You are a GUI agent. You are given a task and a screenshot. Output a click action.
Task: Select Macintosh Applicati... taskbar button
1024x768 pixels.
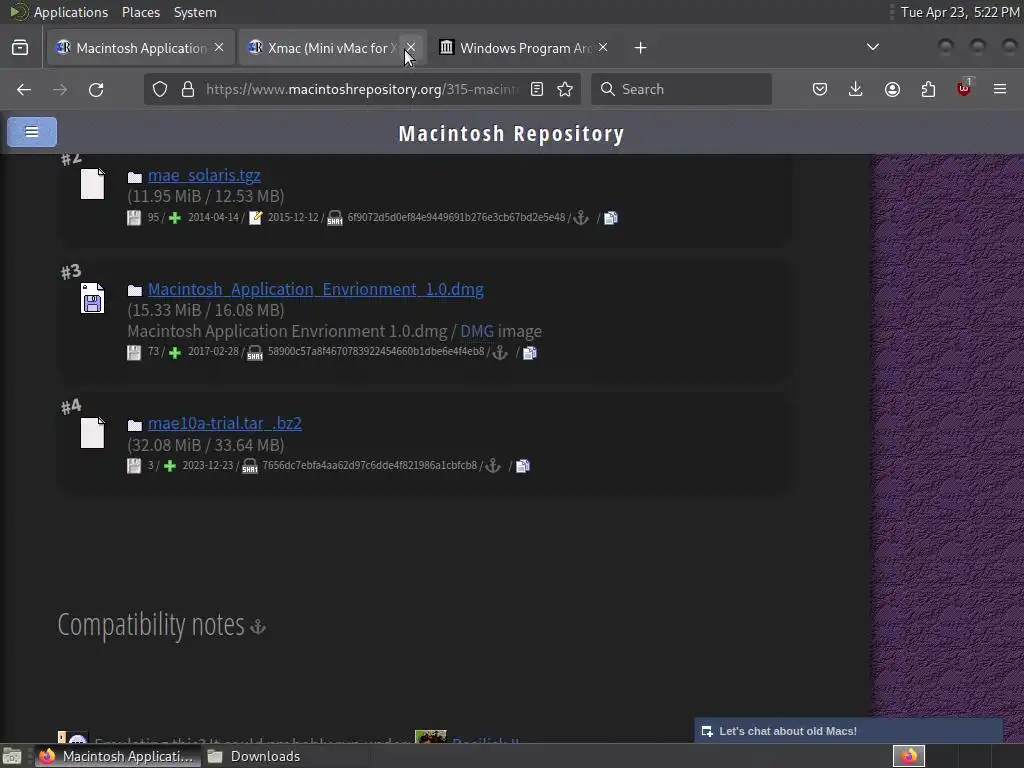[x=117, y=756]
